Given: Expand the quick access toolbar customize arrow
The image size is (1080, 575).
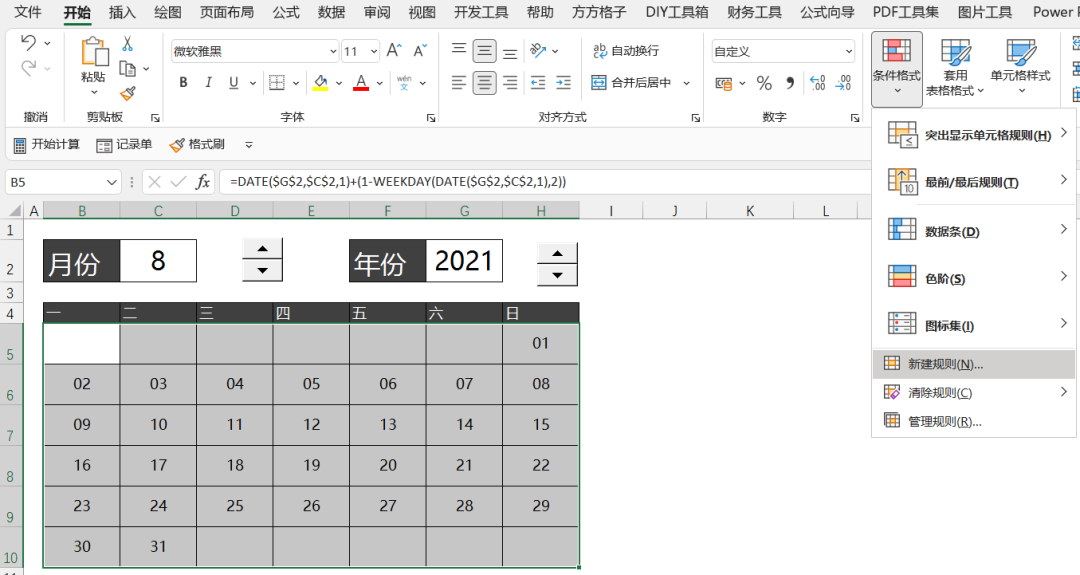Looking at the screenshot, I should pyautogui.click(x=249, y=145).
